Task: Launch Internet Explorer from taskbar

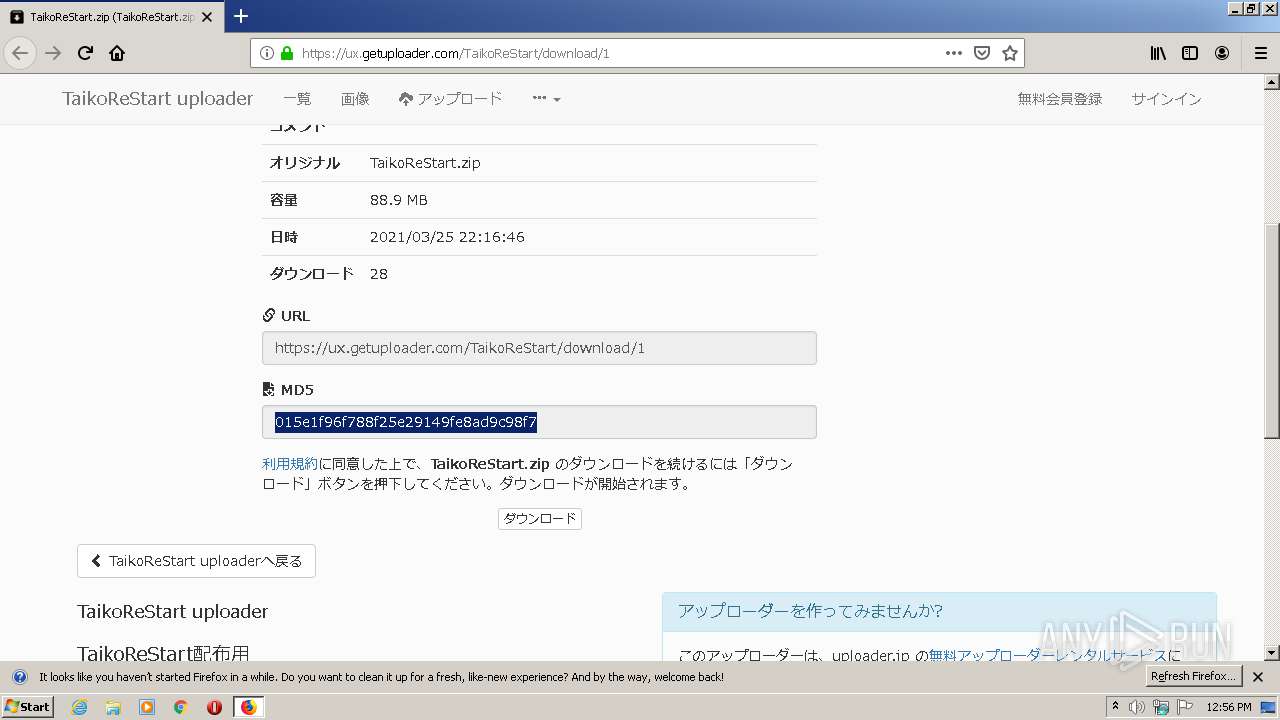Action: [79, 707]
